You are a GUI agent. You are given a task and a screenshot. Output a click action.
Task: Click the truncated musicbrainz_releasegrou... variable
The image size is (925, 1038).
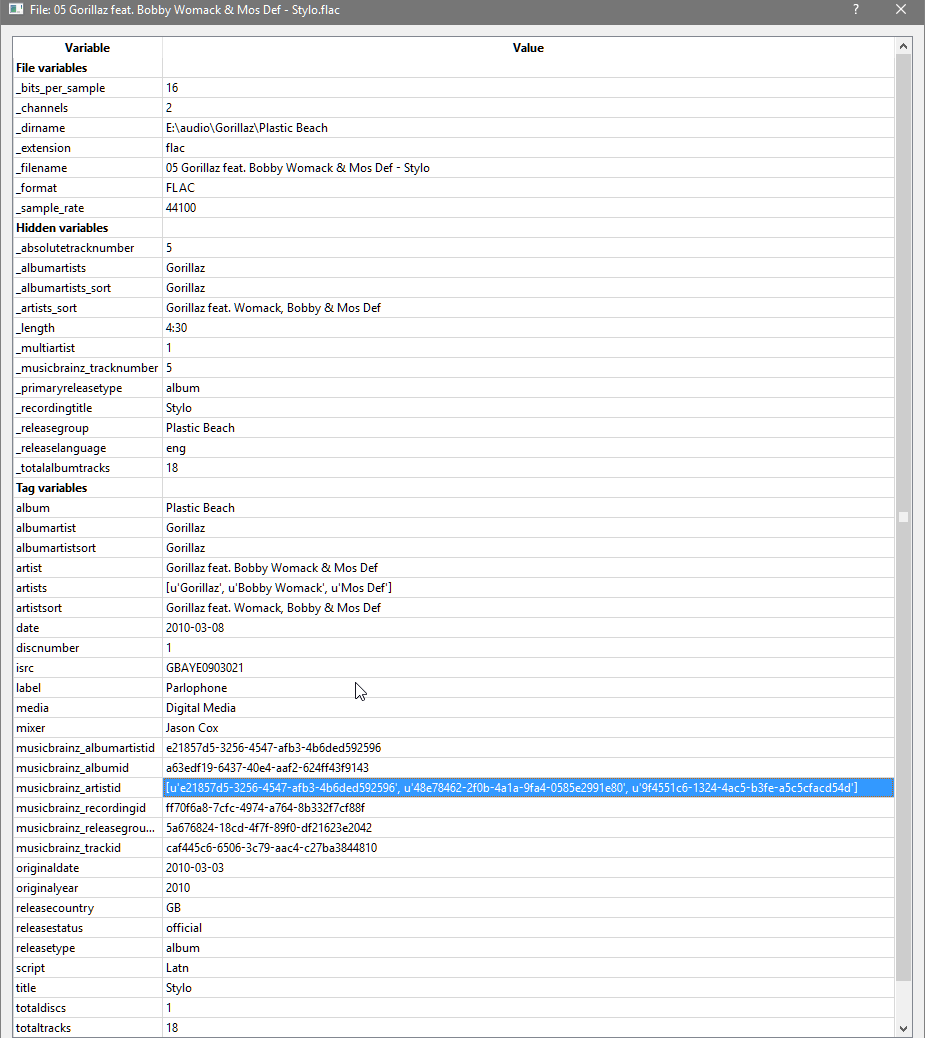point(85,828)
